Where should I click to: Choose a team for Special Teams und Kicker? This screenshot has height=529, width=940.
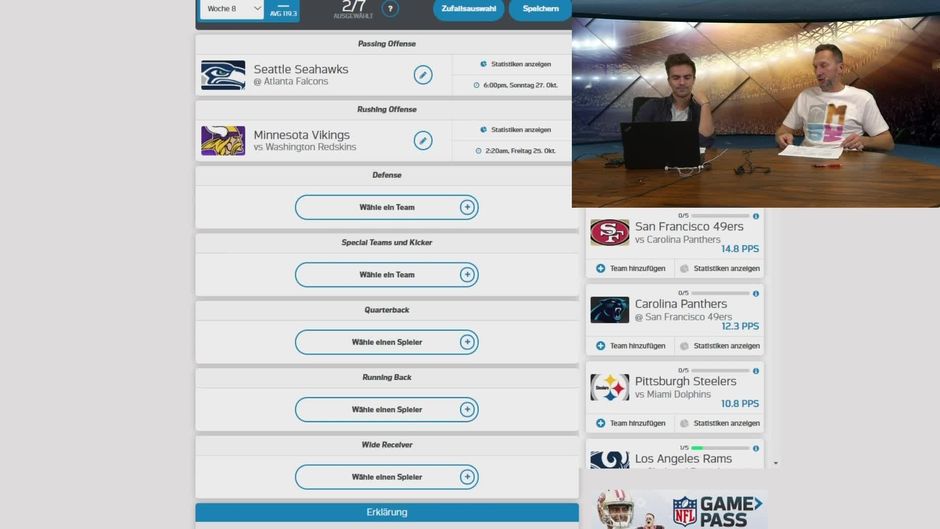pos(386,275)
